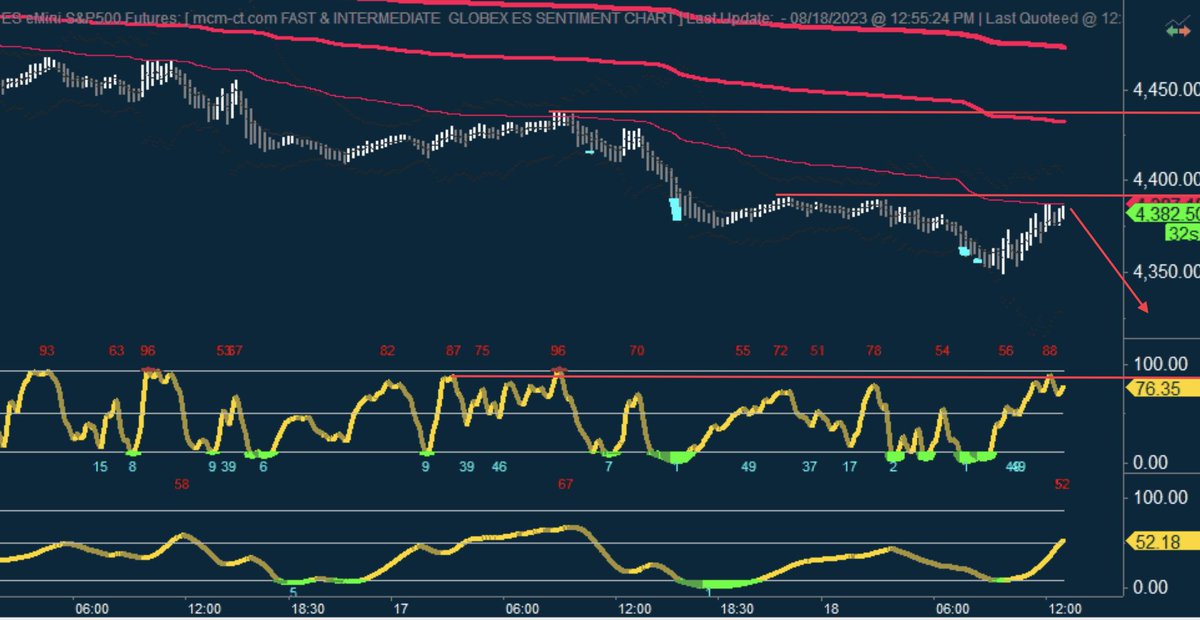Click the red oscillator peak value 54
Viewport: 1200px width, 620px height.
(x=942, y=351)
